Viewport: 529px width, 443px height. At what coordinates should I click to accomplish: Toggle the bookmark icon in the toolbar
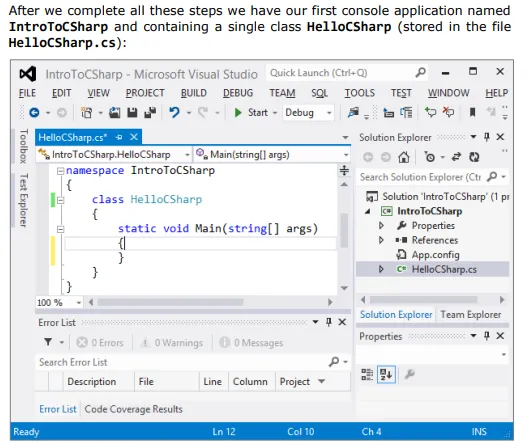pos(472,112)
